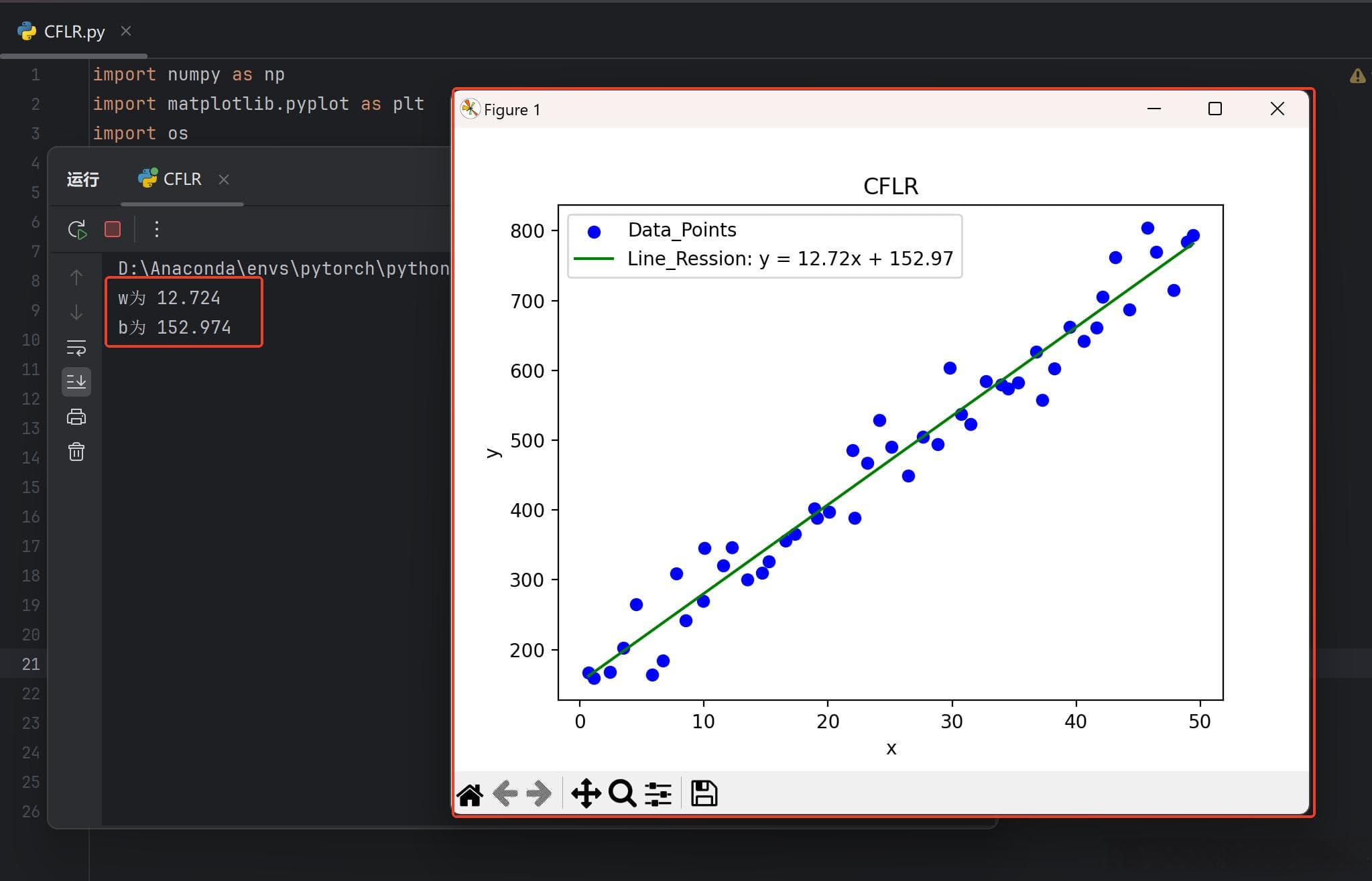Open the run panel more options menu
Viewport: 1372px width, 881px height.
156,229
